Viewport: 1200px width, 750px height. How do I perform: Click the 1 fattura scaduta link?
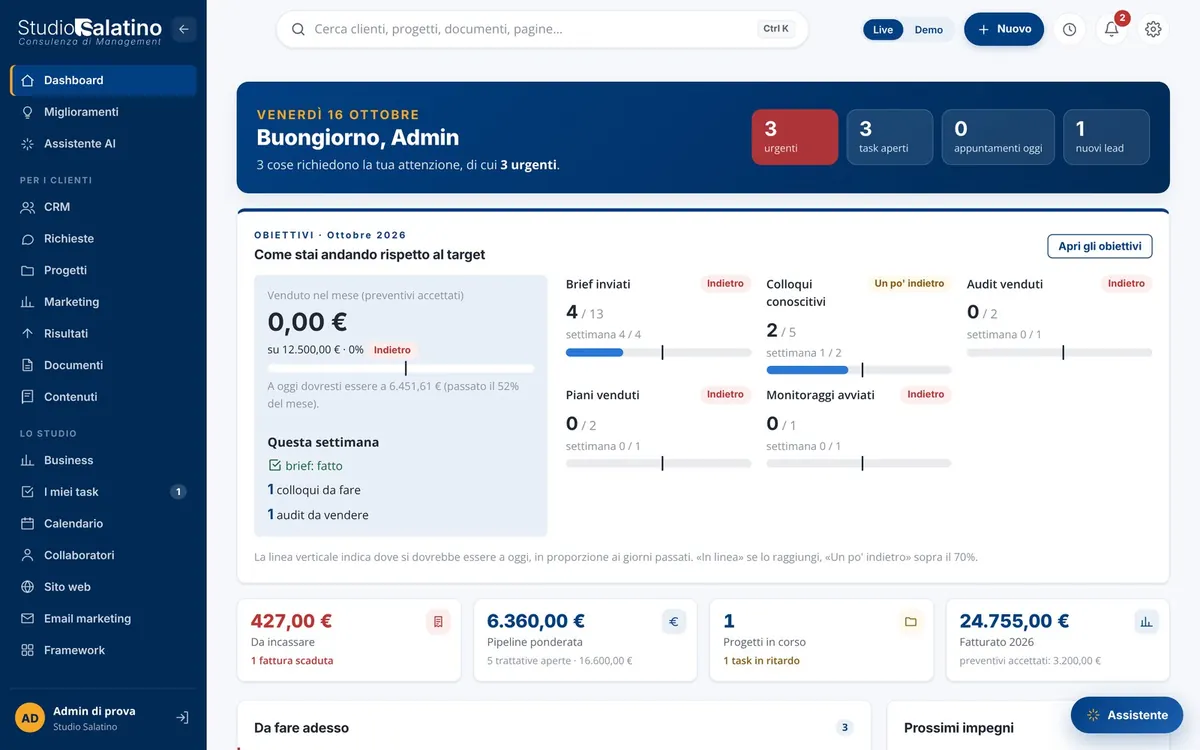point(292,661)
